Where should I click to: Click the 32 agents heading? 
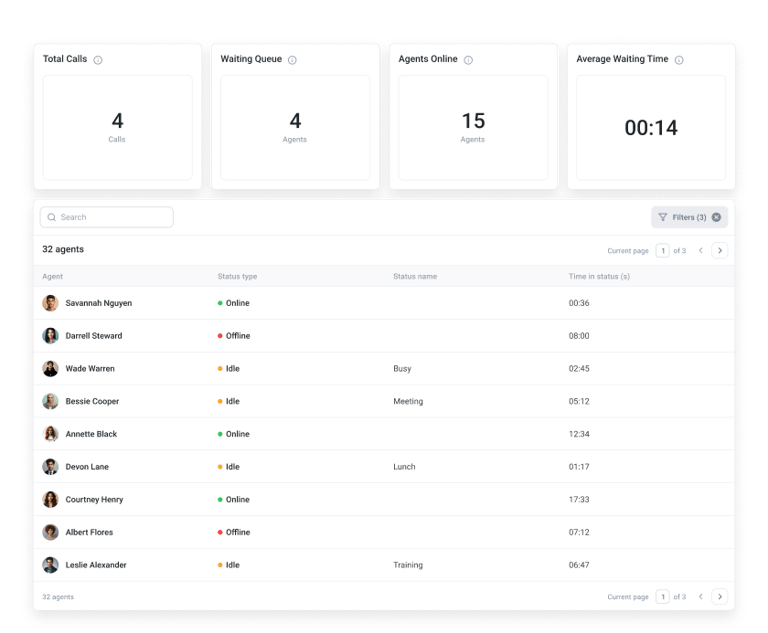[63, 249]
